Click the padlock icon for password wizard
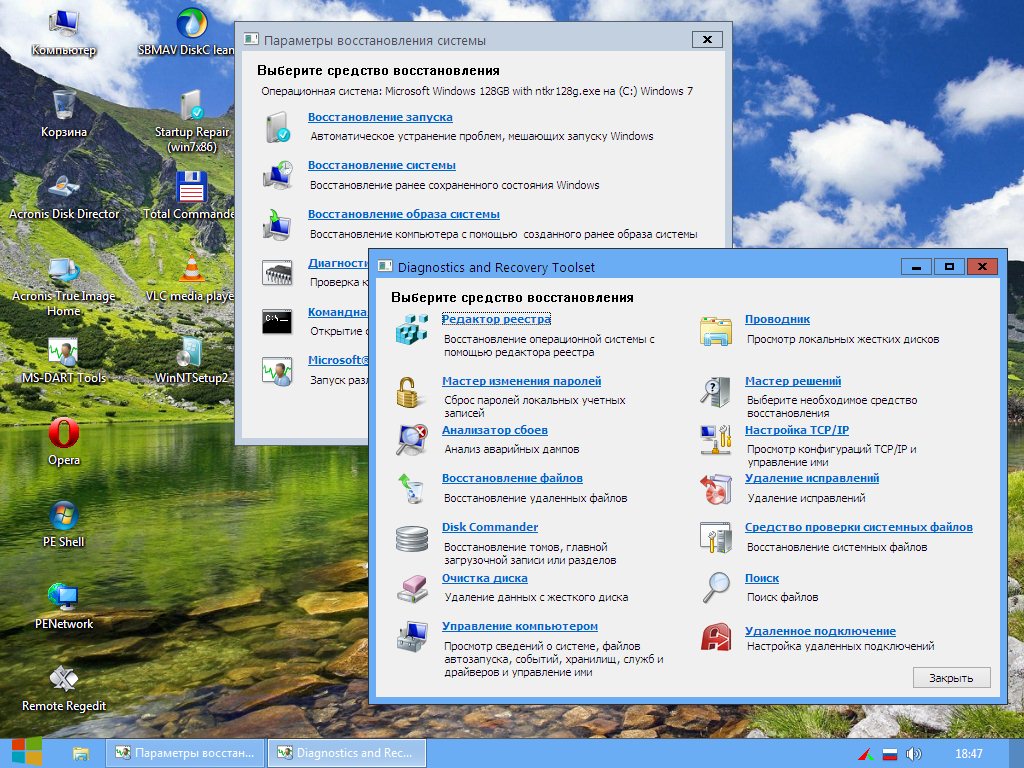The width and height of the screenshot is (1024, 768). (408, 391)
